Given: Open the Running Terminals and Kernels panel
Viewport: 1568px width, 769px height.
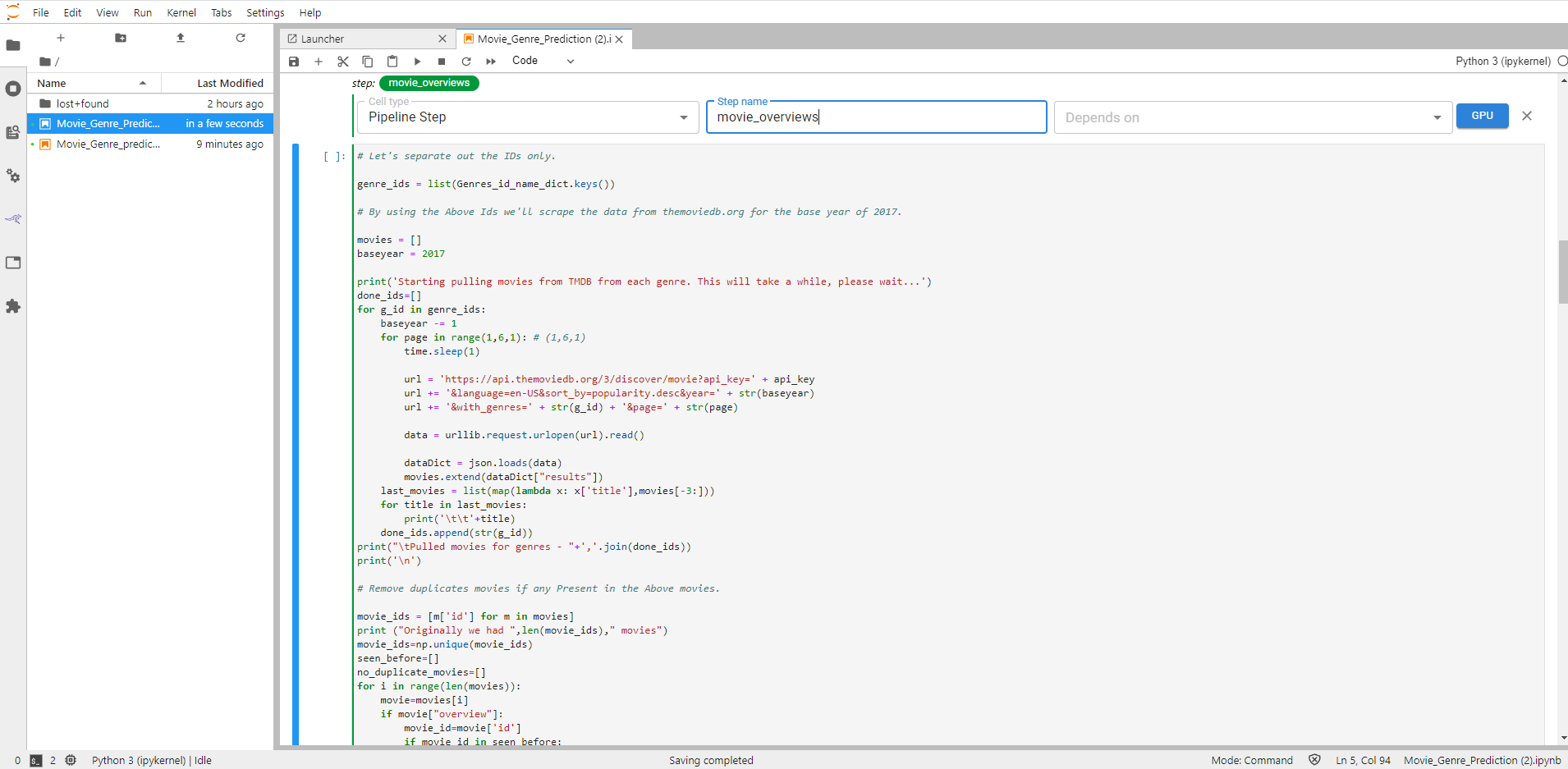Looking at the screenshot, I should click(13, 89).
